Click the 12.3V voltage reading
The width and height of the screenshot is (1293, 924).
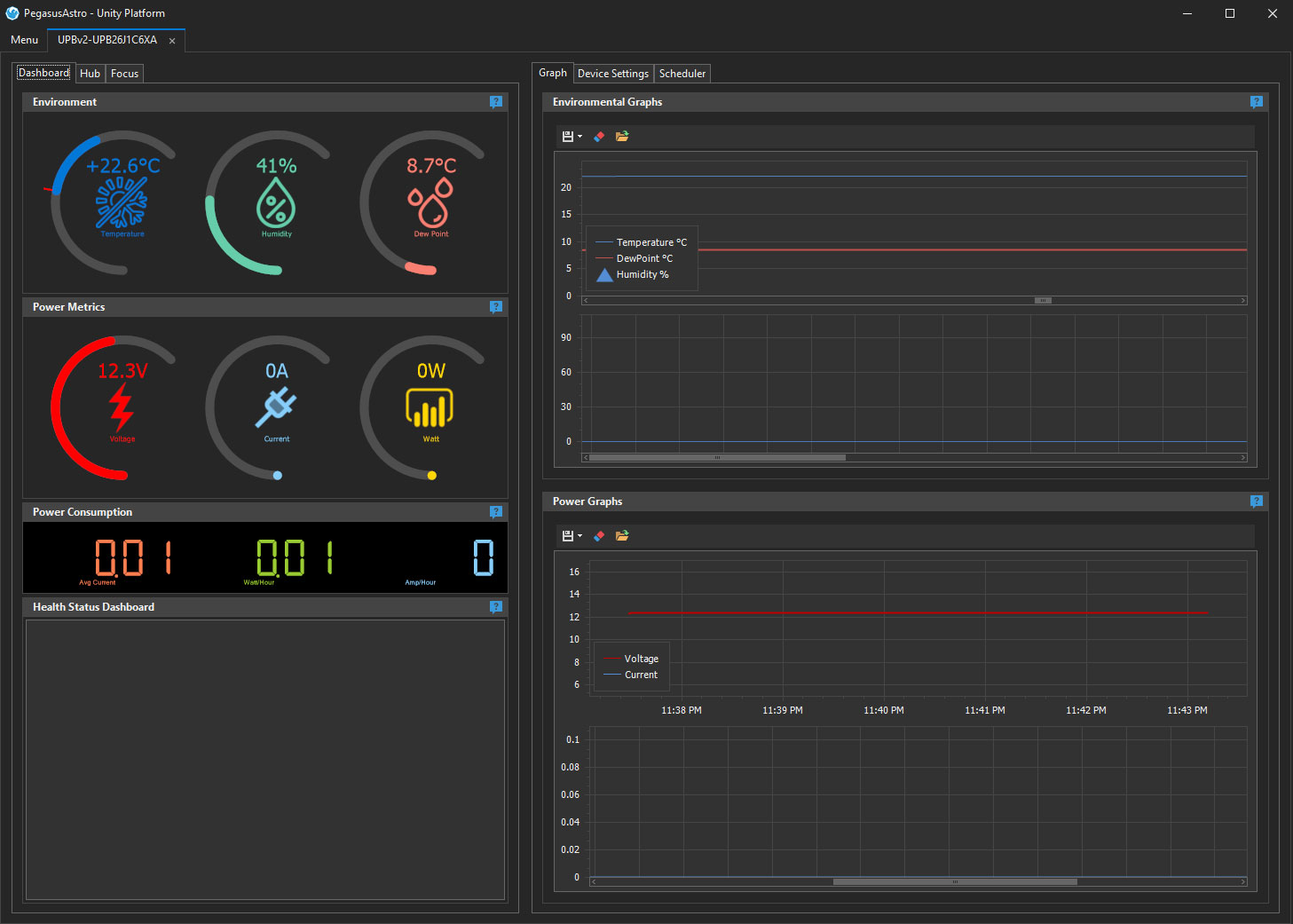(122, 371)
